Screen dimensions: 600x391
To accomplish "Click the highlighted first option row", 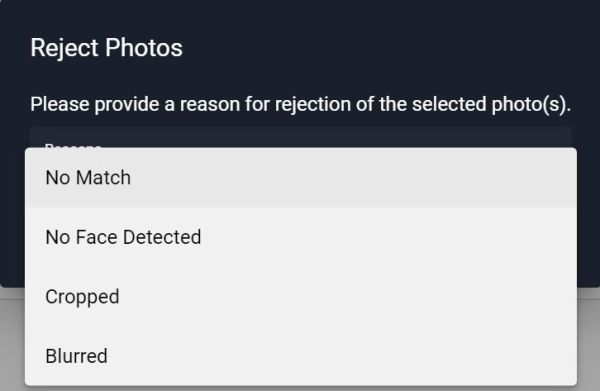I will pyautogui.click(x=301, y=178).
